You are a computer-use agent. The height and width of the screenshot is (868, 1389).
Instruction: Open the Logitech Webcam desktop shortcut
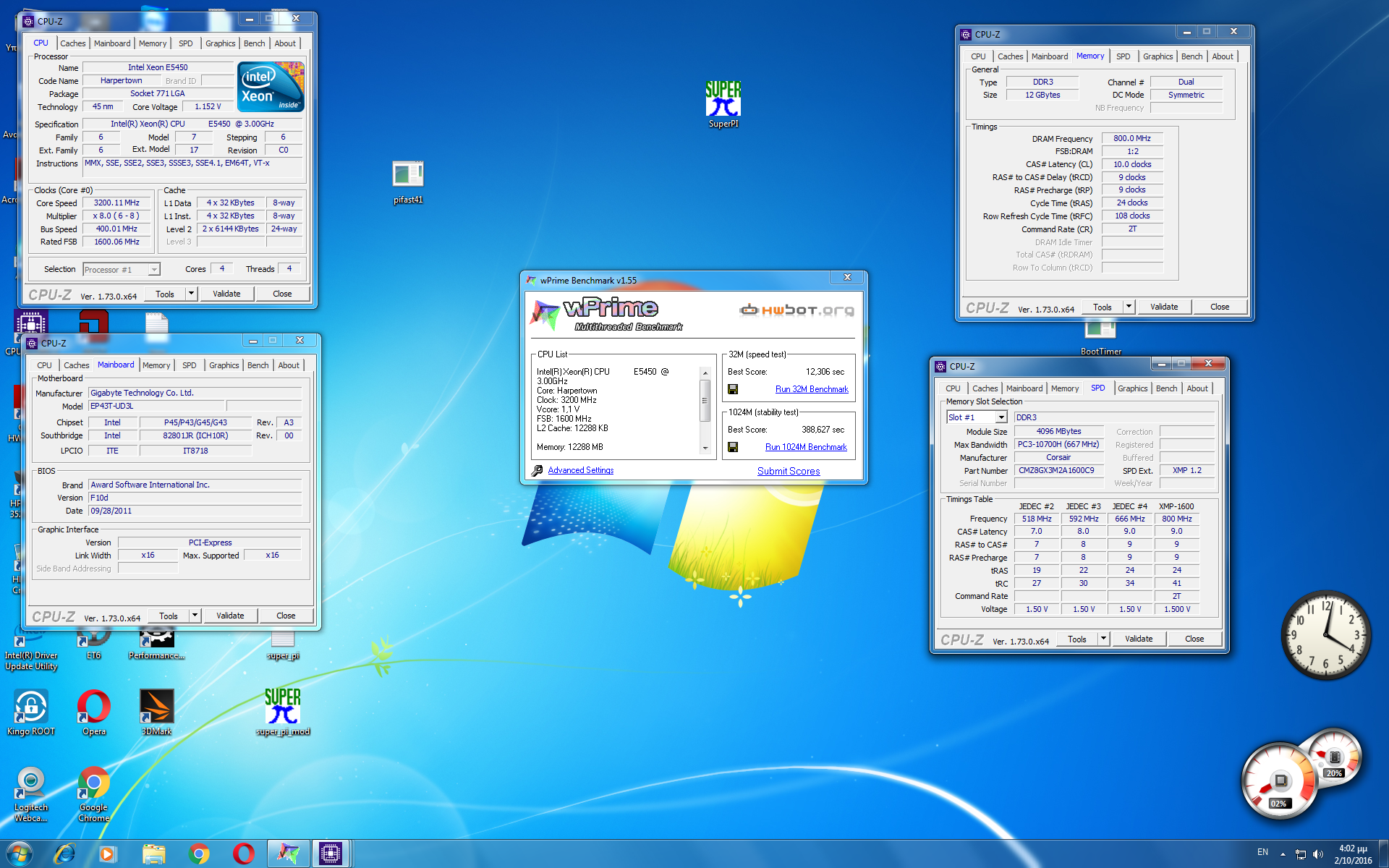pyautogui.click(x=30, y=793)
